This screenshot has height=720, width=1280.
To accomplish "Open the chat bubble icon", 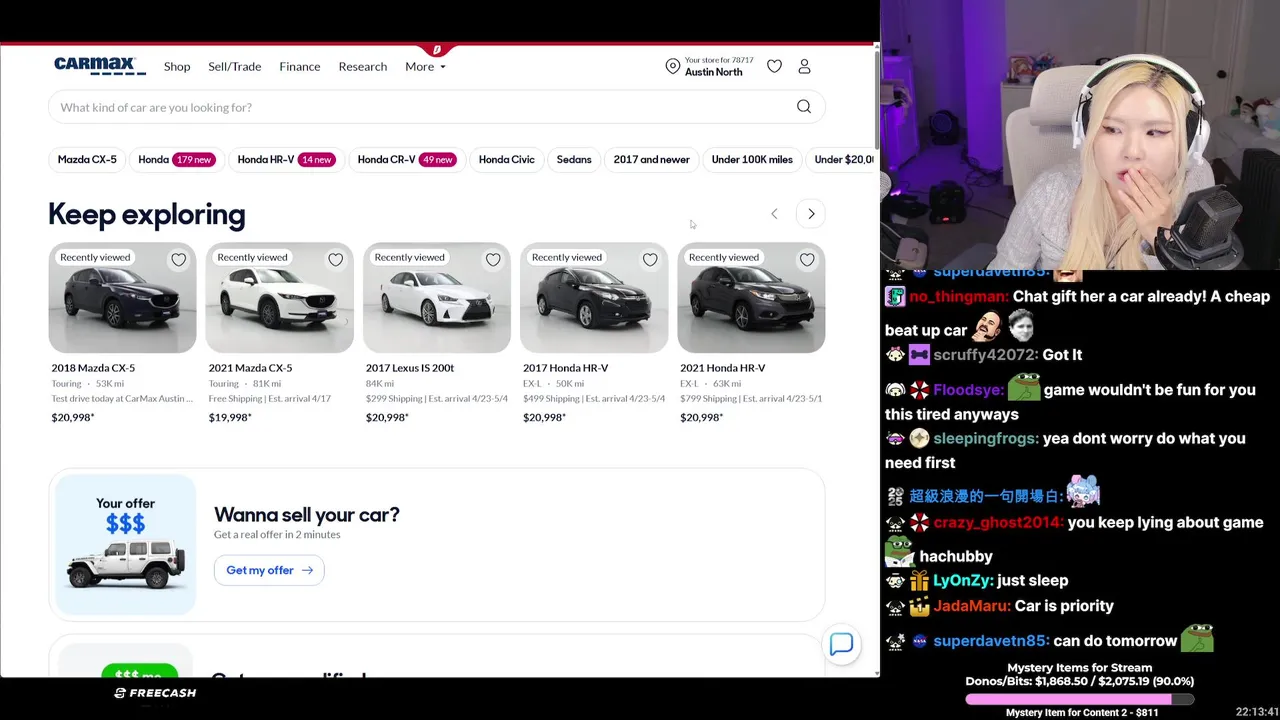I will pyautogui.click(x=841, y=645).
